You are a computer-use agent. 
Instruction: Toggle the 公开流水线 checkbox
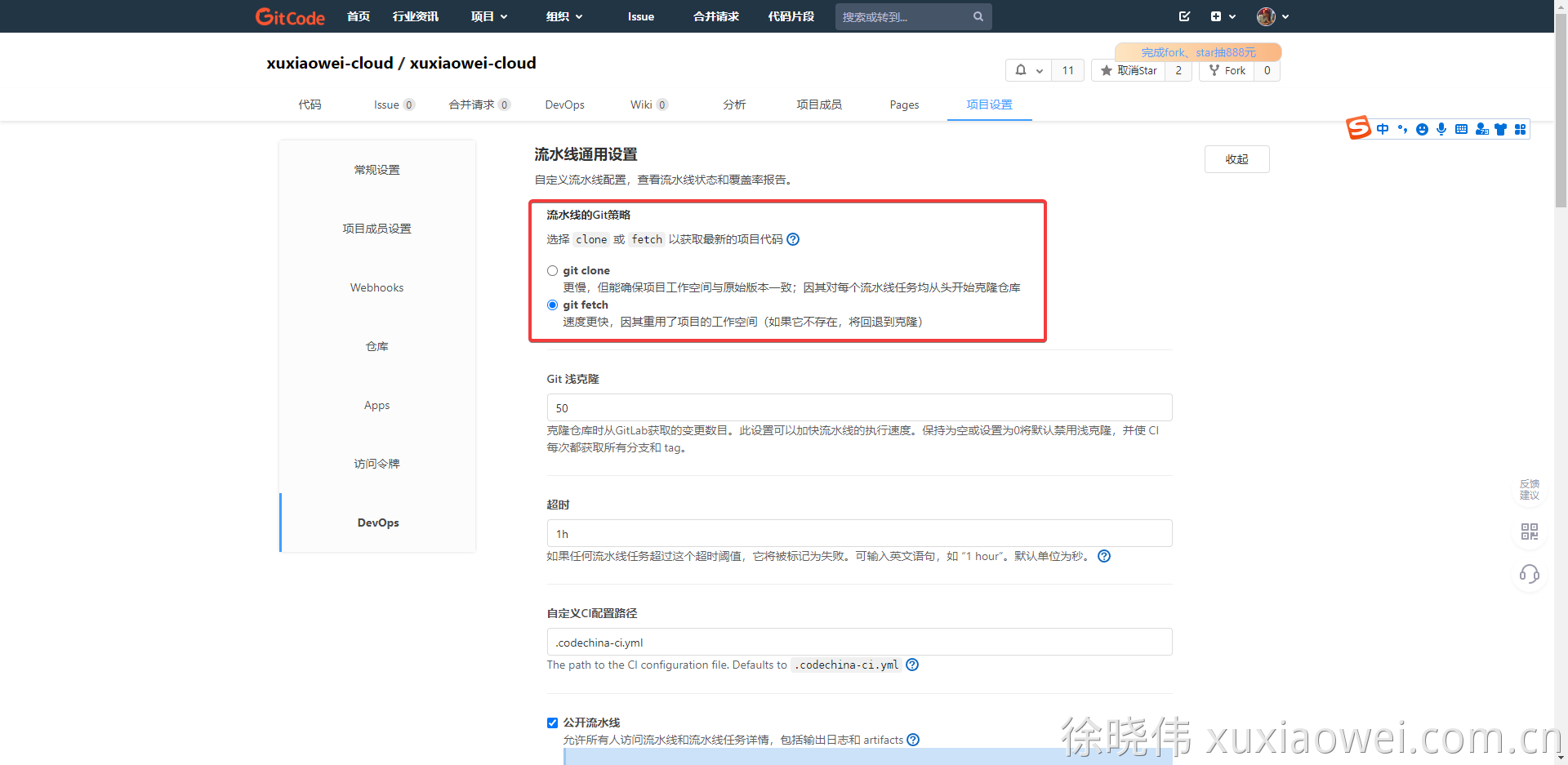pos(553,723)
